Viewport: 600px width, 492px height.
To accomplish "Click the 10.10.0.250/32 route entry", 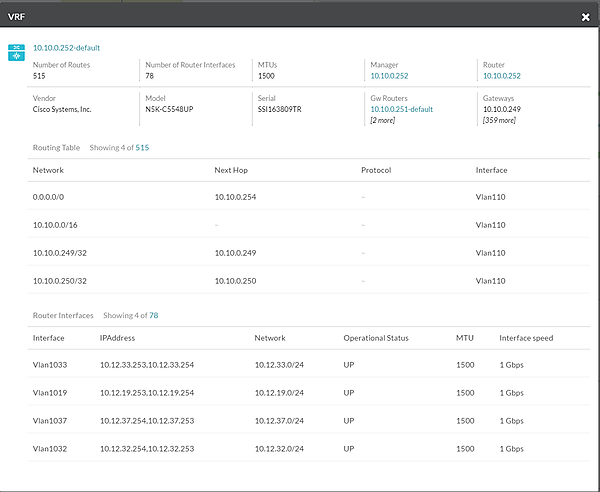I will click(x=60, y=281).
